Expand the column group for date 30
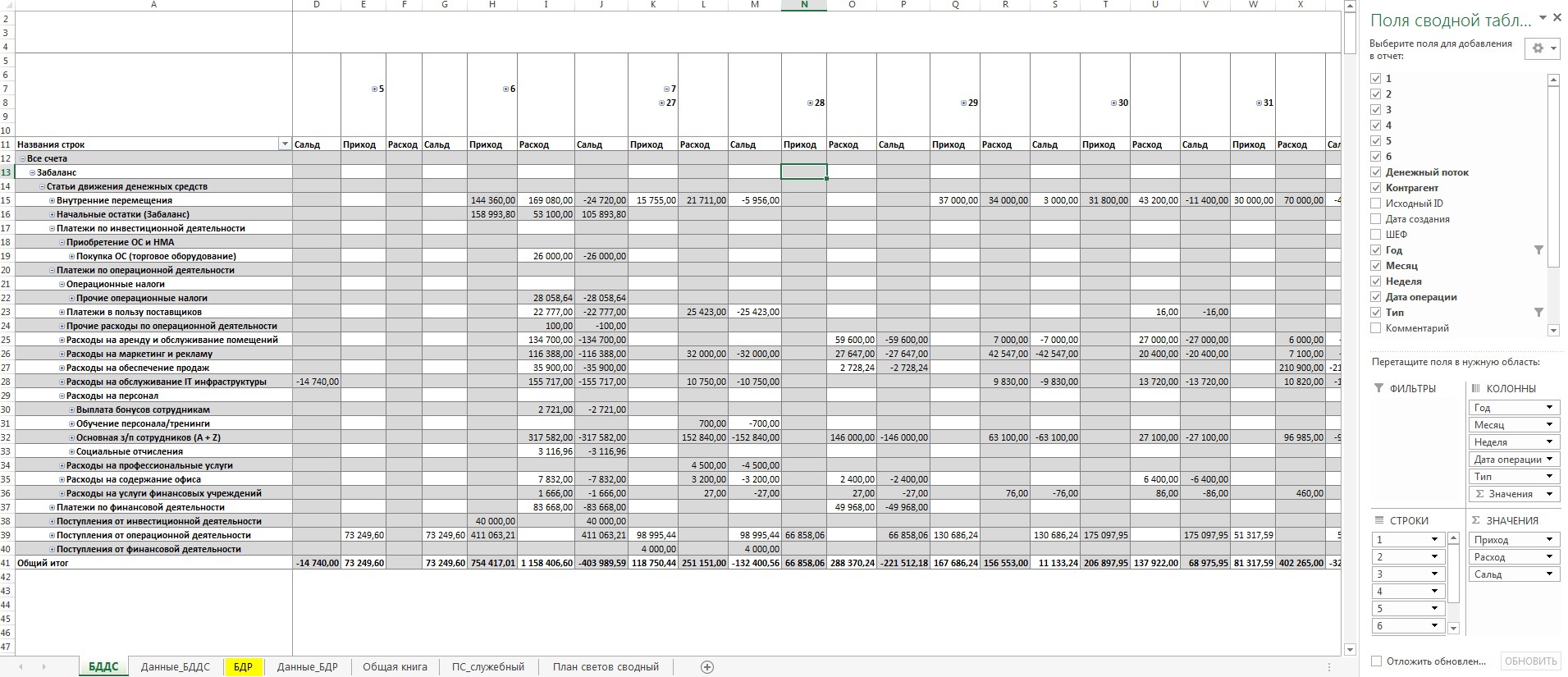The width and height of the screenshot is (1568, 677). point(1113,103)
